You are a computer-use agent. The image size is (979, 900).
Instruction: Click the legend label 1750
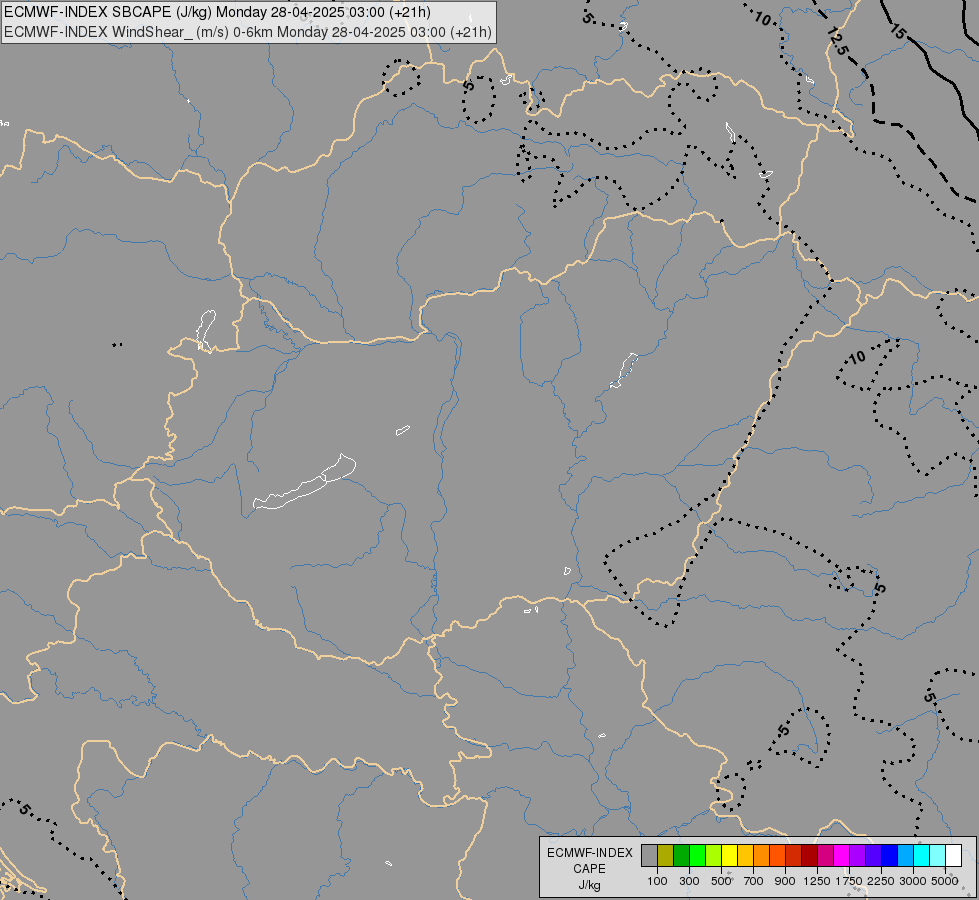coord(849,881)
